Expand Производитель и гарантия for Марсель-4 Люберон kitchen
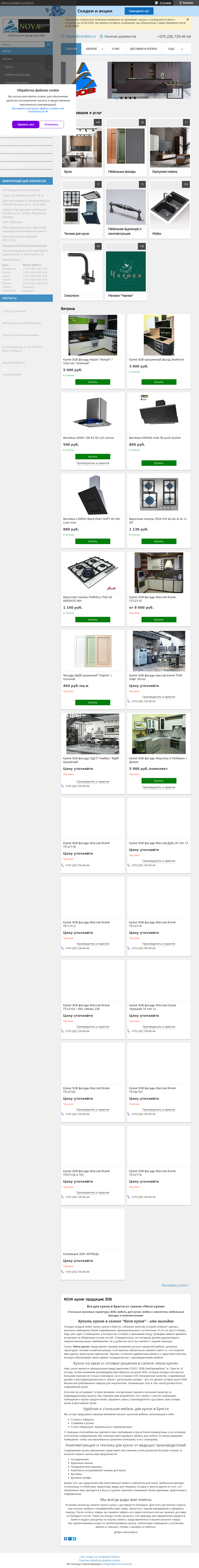This screenshot has width=199, height=1568. 159,787
